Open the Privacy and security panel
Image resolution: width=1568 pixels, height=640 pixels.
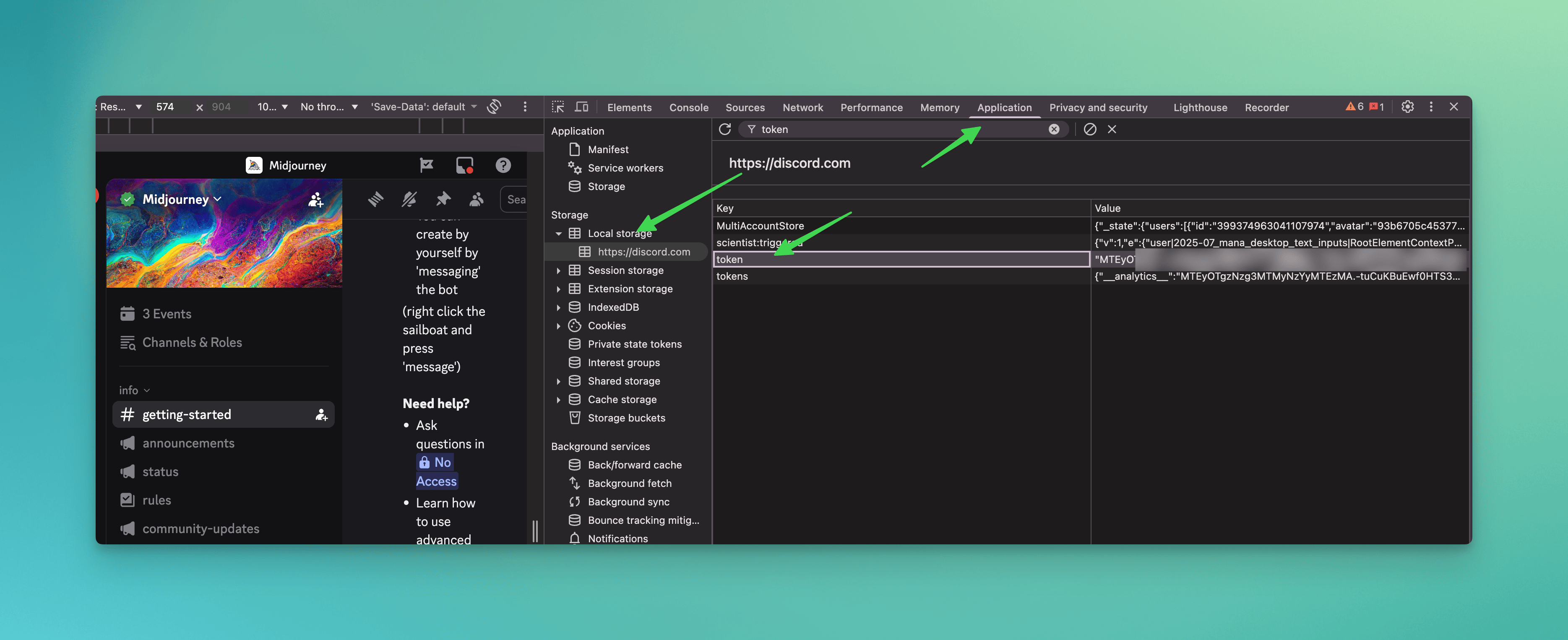click(1098, 107)
